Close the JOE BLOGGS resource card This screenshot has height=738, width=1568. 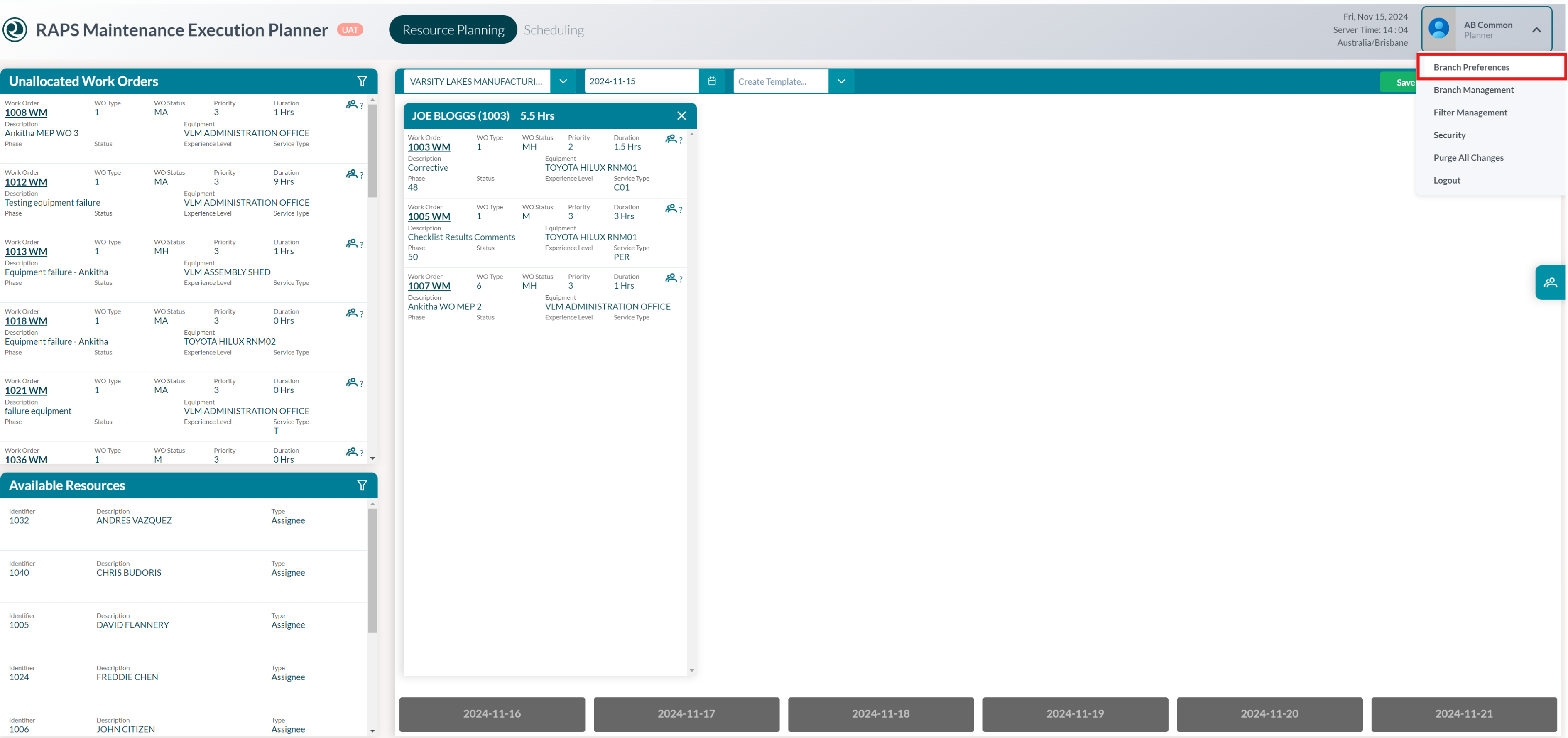(681, 116)
